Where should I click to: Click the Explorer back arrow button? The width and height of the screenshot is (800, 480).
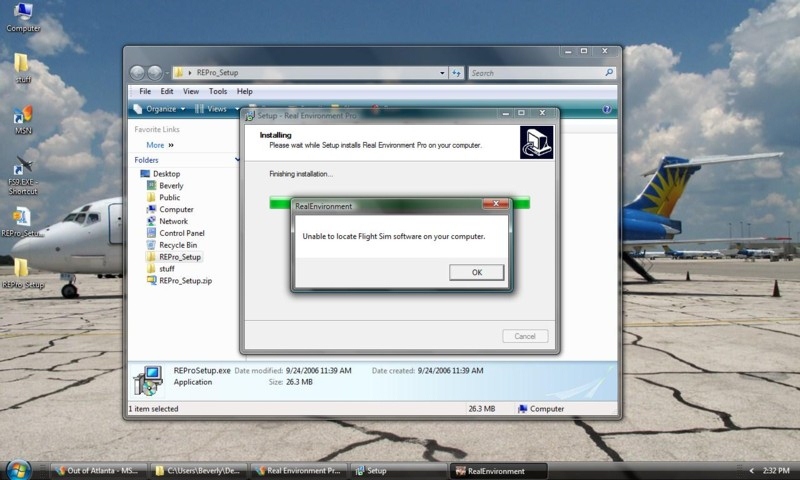click(137, 73)
